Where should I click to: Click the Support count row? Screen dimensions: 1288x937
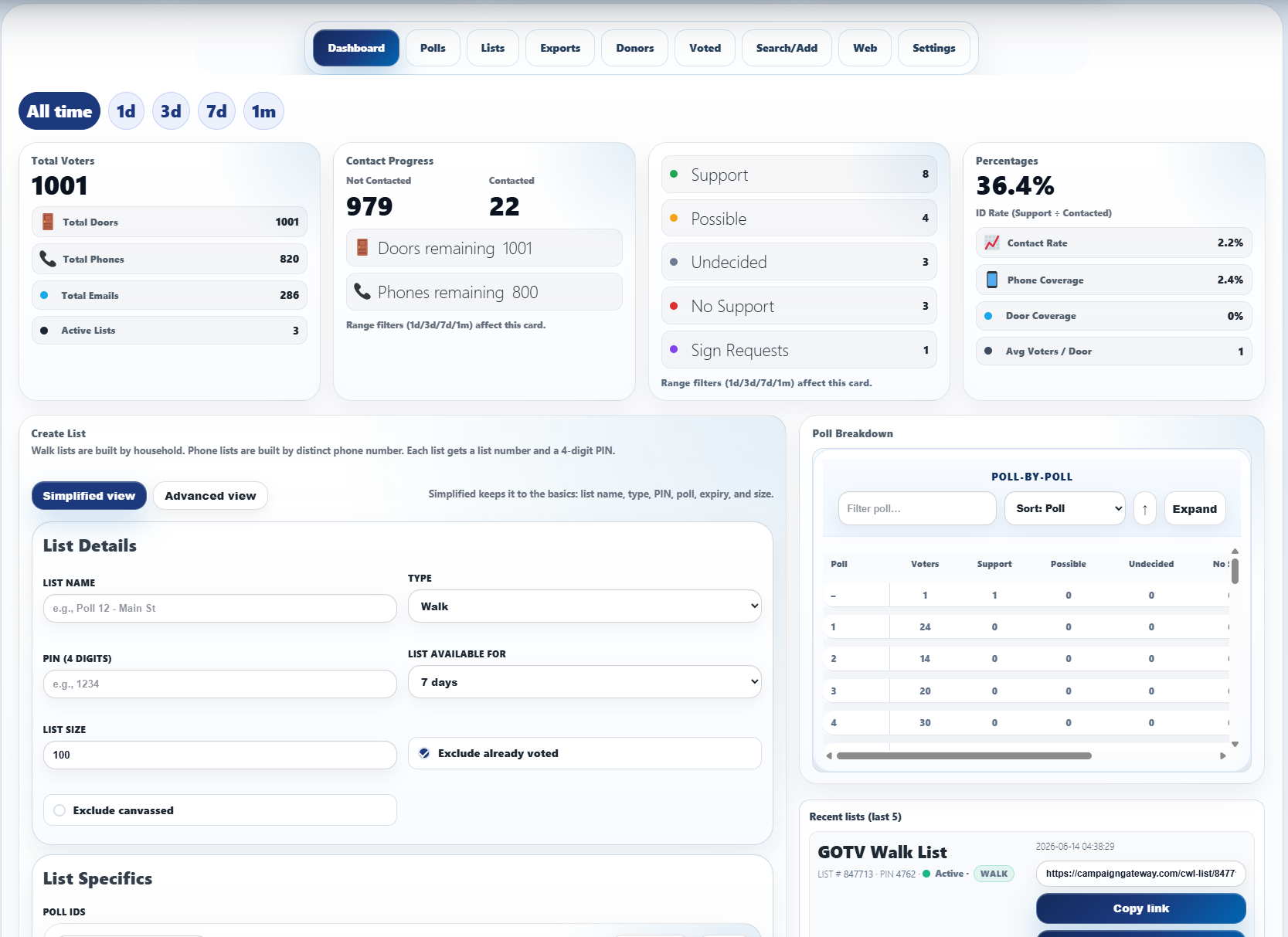[x=799, y=174]
